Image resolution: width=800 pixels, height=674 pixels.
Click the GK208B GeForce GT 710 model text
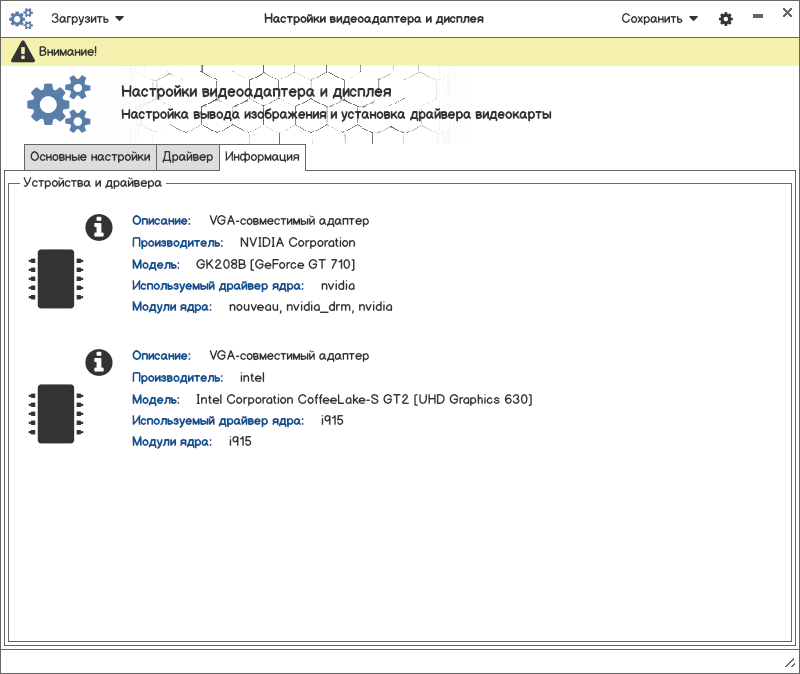[x=275, y=264]
